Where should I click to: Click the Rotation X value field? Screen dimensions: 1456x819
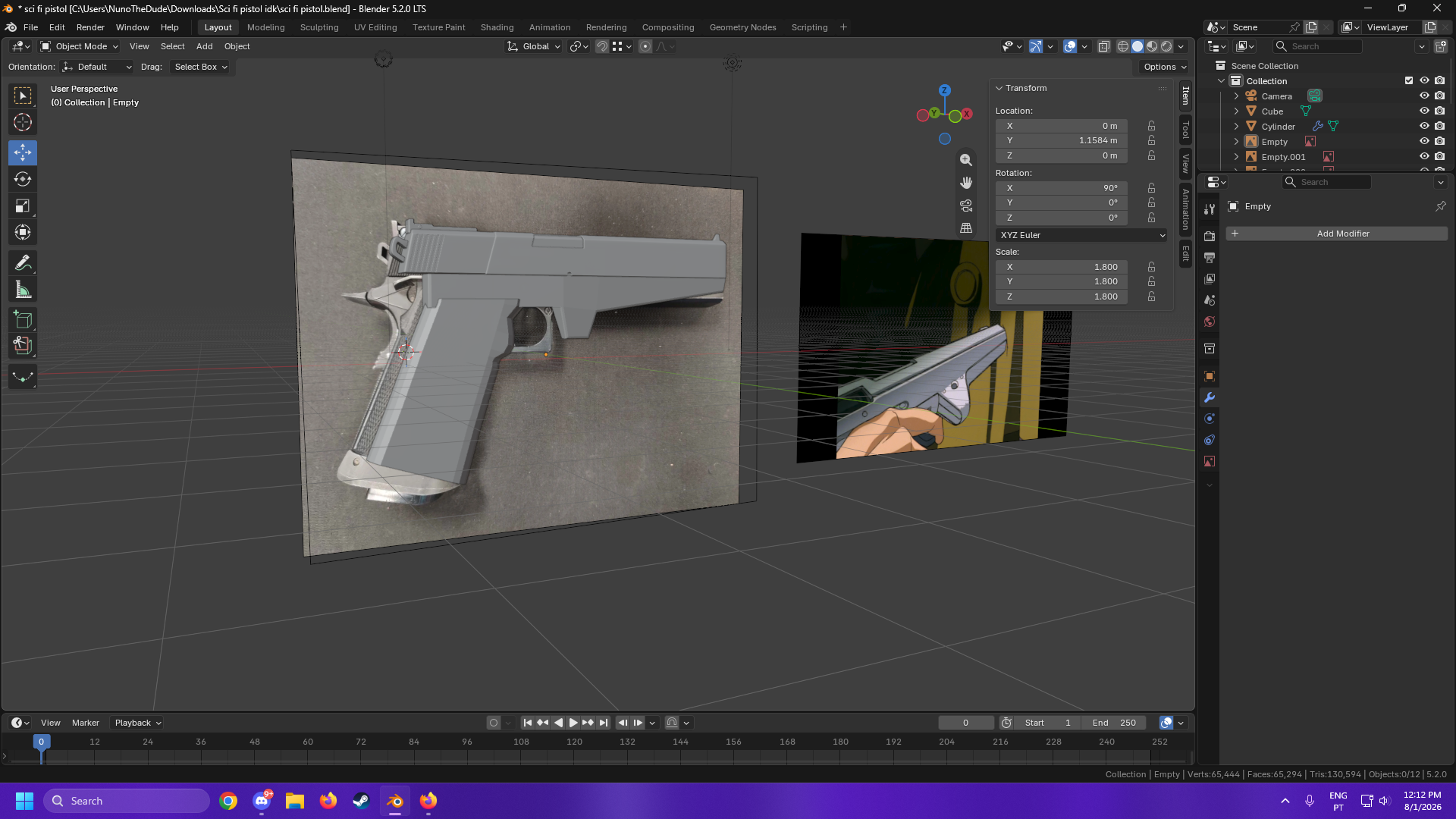[1062, 188]
